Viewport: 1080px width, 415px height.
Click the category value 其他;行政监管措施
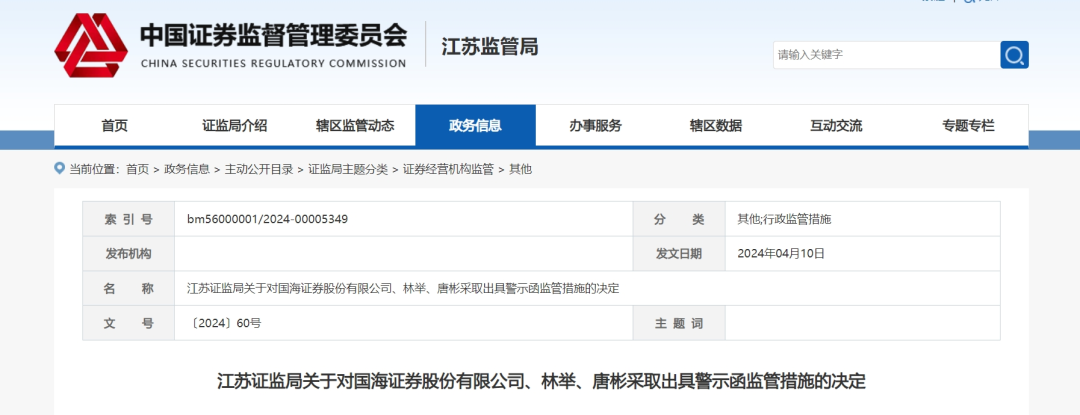point(785,219)
